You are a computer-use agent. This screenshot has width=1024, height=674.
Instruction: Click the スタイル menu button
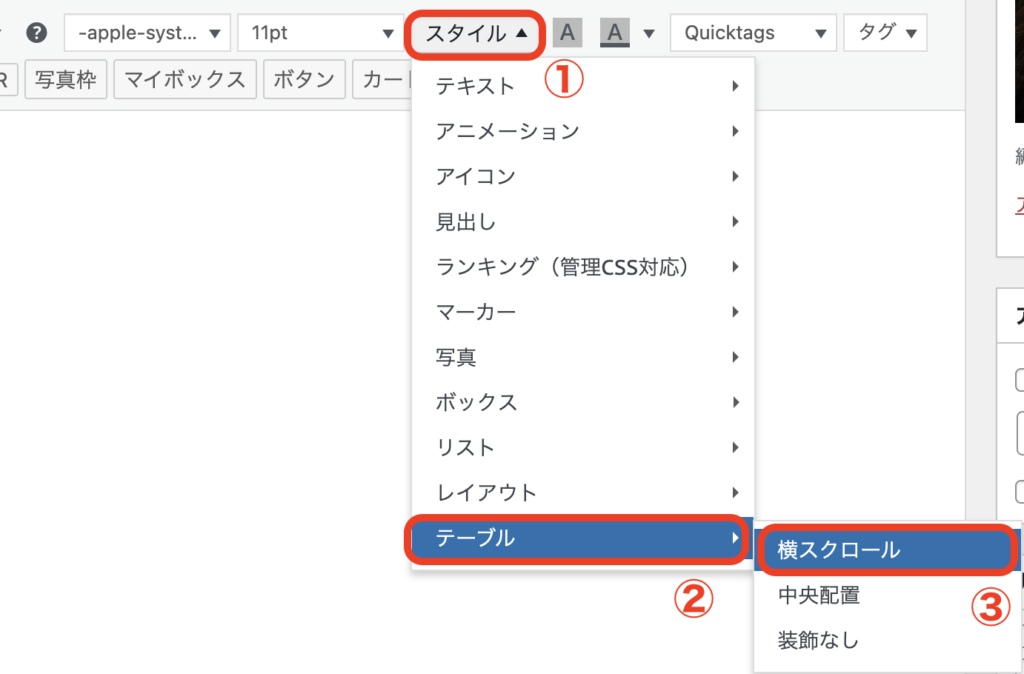point(476,33)
